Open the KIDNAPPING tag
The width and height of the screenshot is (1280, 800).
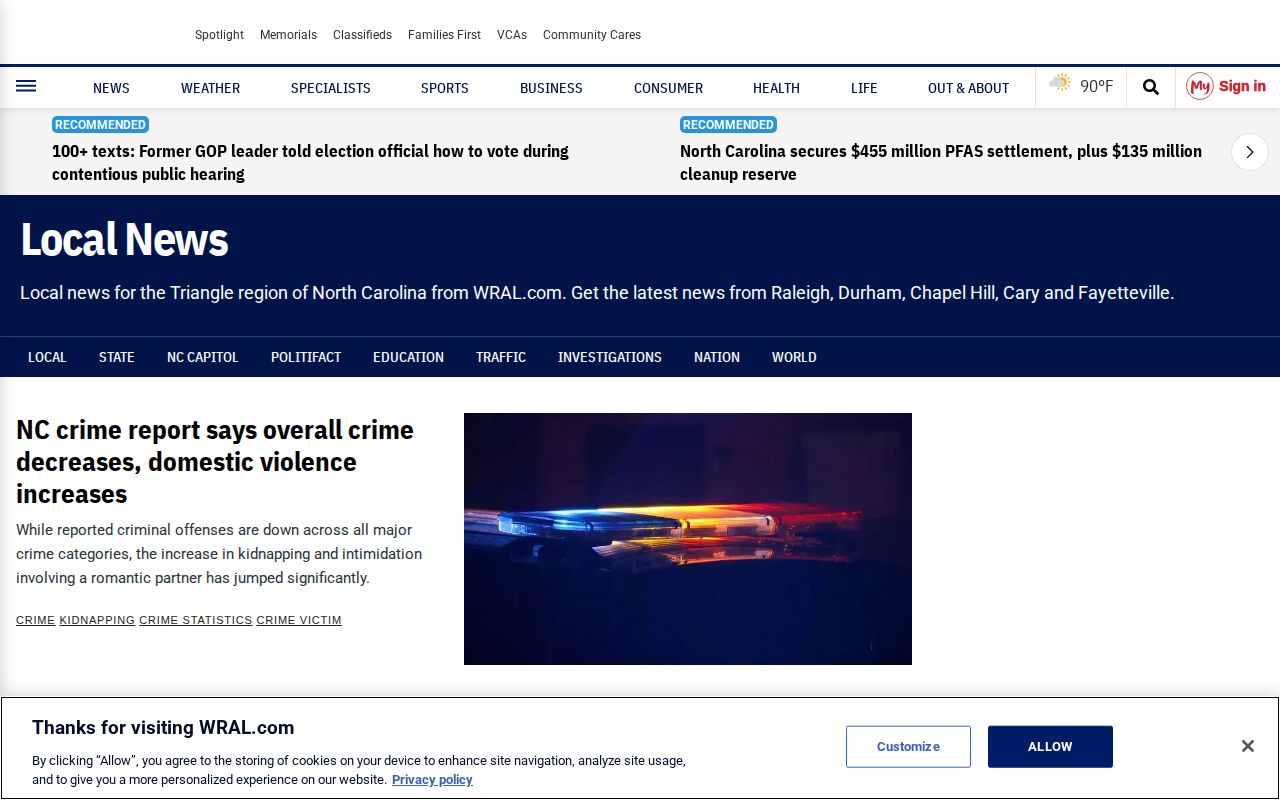tap(97, 620)
